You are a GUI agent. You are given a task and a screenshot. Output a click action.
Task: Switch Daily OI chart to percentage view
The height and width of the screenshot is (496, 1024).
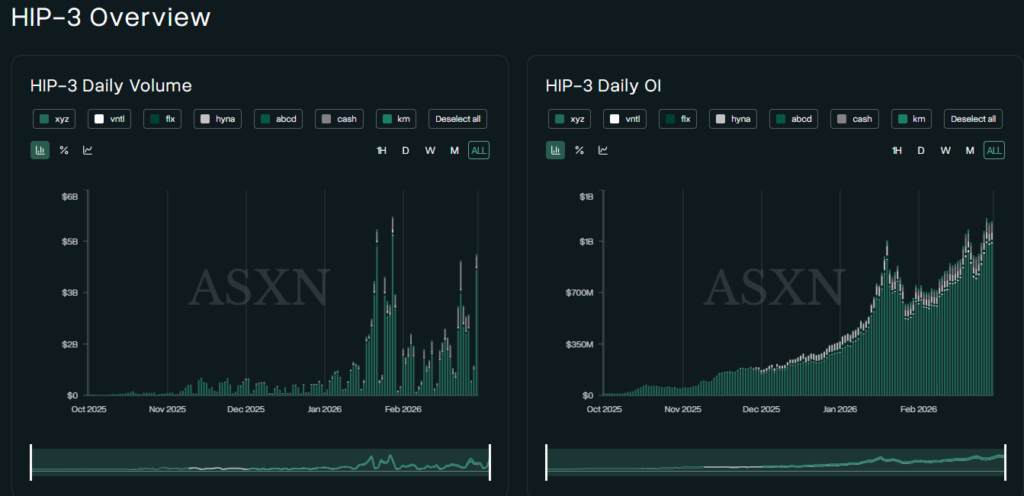coord(579,151)
